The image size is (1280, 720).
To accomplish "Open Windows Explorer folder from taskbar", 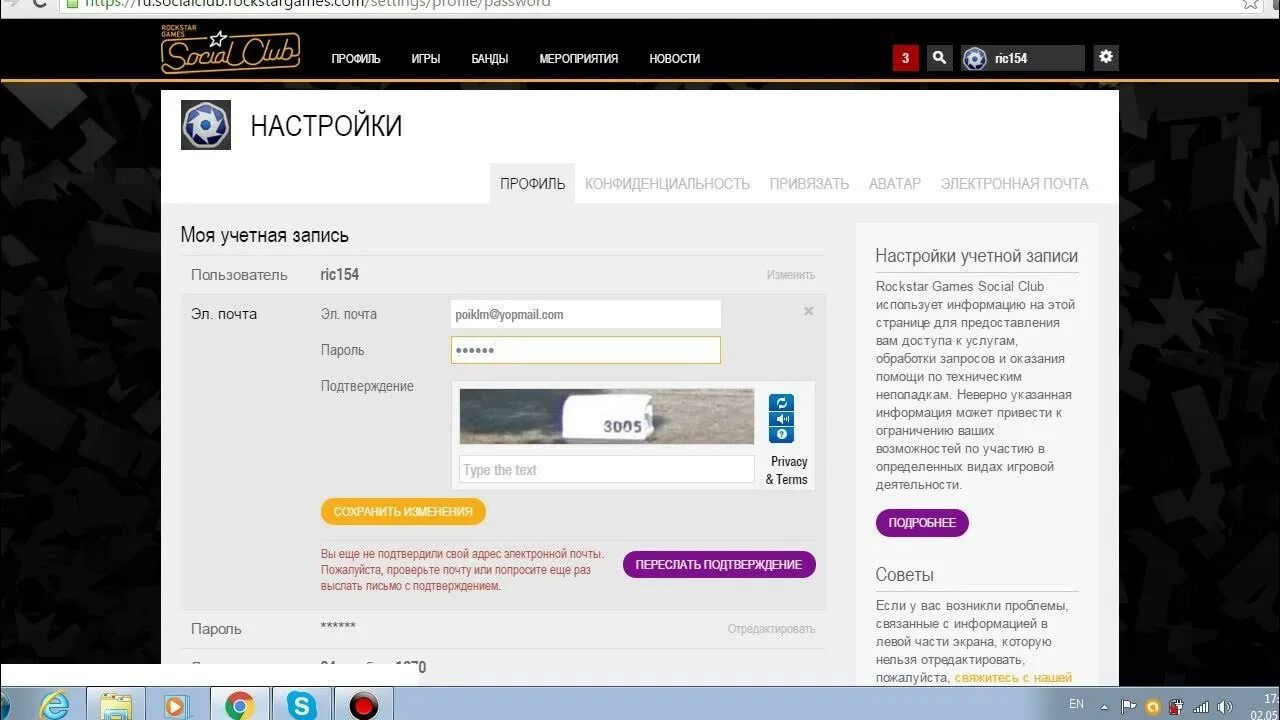I will coord(116,705).
